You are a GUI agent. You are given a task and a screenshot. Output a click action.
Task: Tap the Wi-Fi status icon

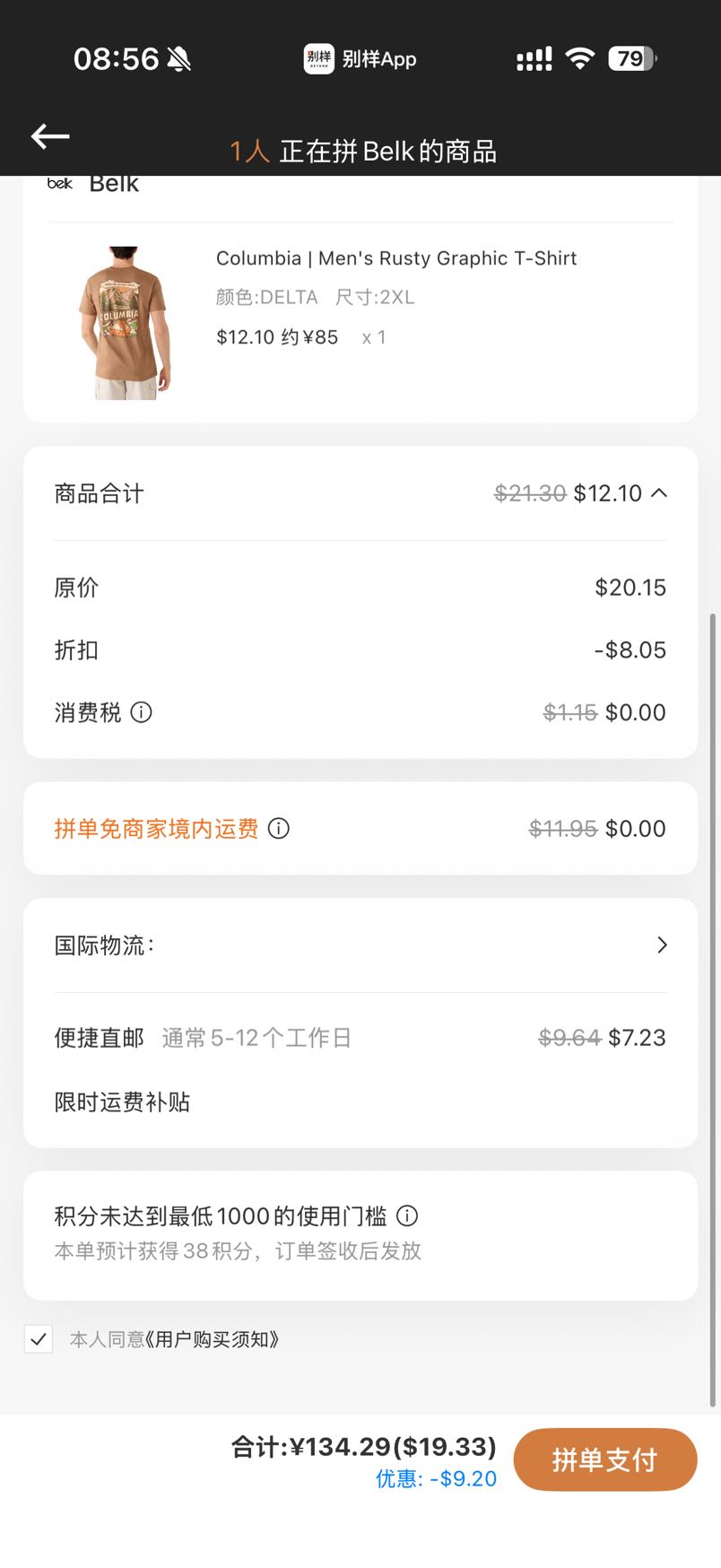[x=580, y=59]
